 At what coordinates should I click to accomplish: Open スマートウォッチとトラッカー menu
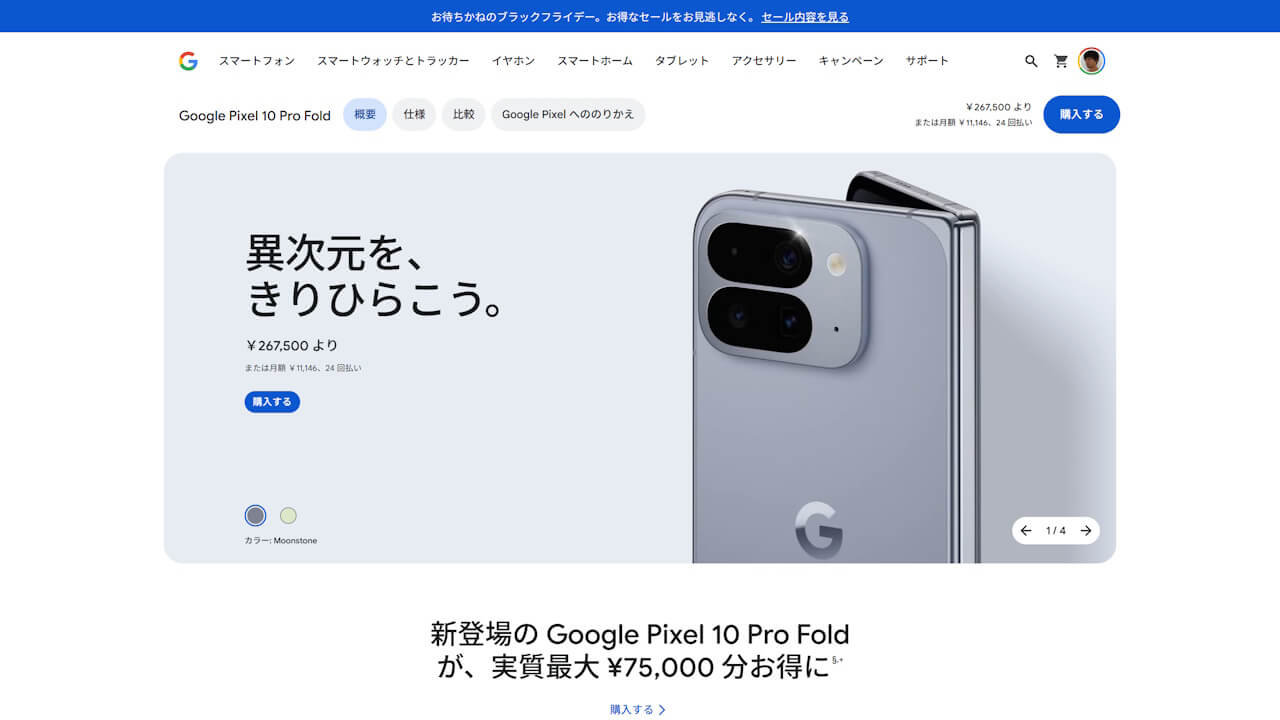[393, 61]
